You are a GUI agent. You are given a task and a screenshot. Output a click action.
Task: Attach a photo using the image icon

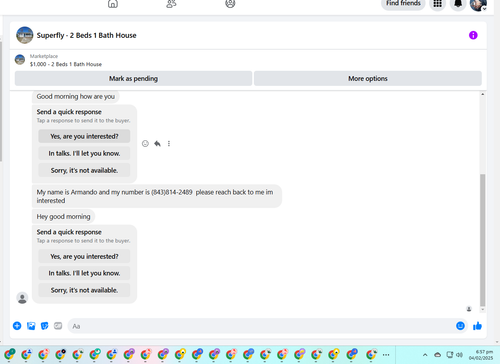coord(31,326)
